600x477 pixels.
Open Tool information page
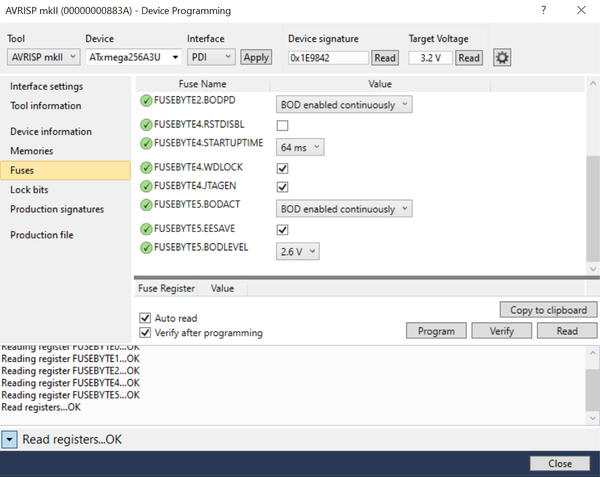coord(46,106)
